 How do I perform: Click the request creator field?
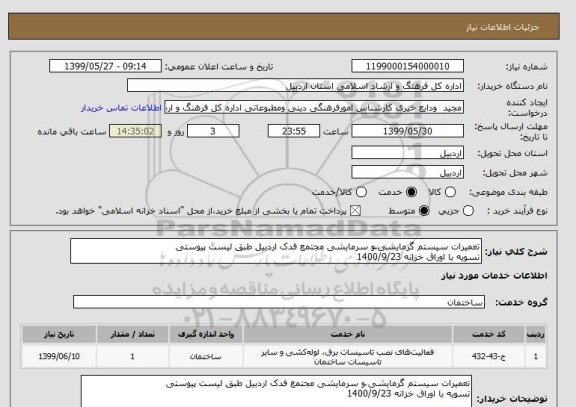(314, 108)
